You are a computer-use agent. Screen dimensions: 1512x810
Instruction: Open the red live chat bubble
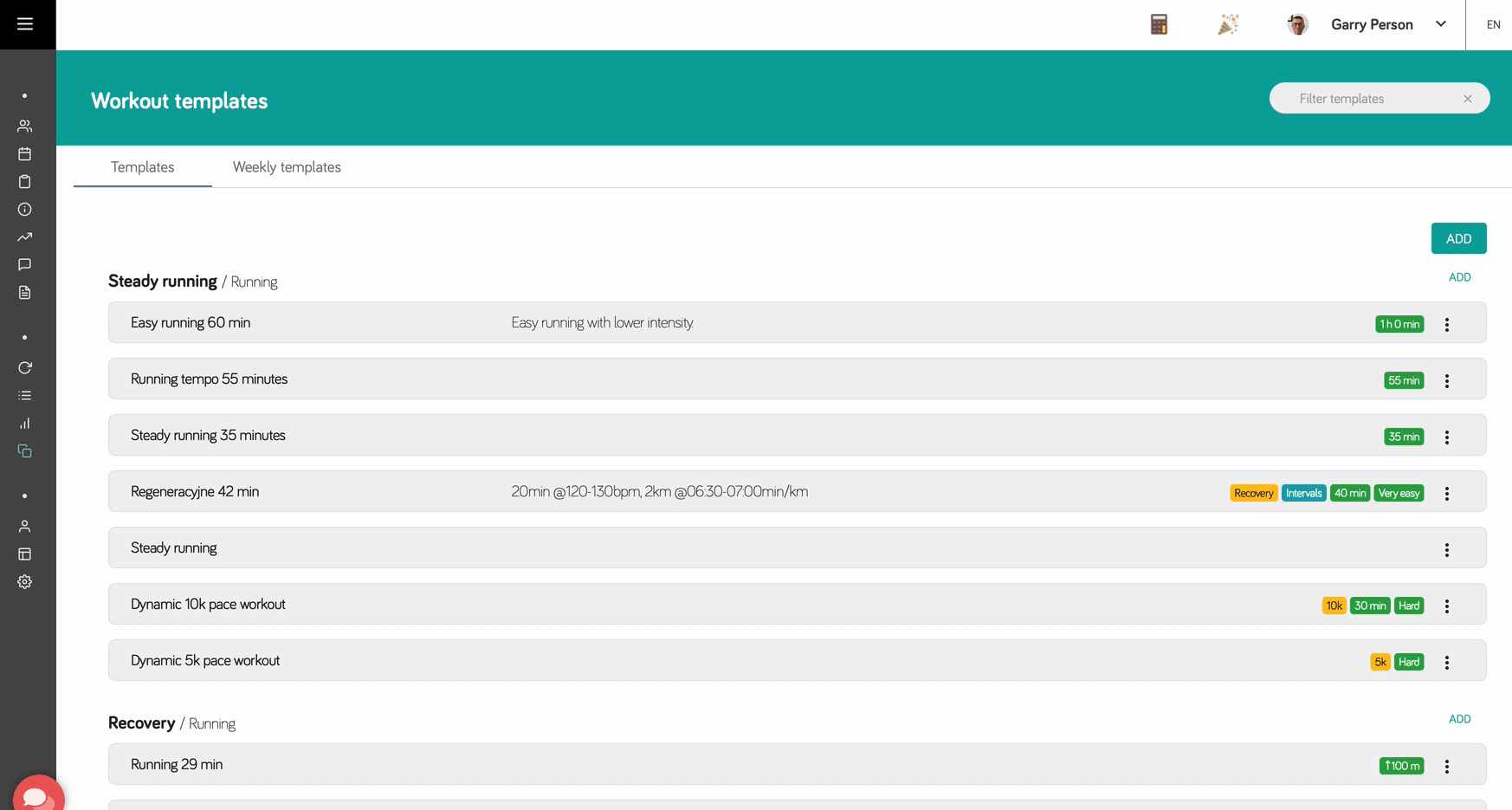click(x=36, y=795)
